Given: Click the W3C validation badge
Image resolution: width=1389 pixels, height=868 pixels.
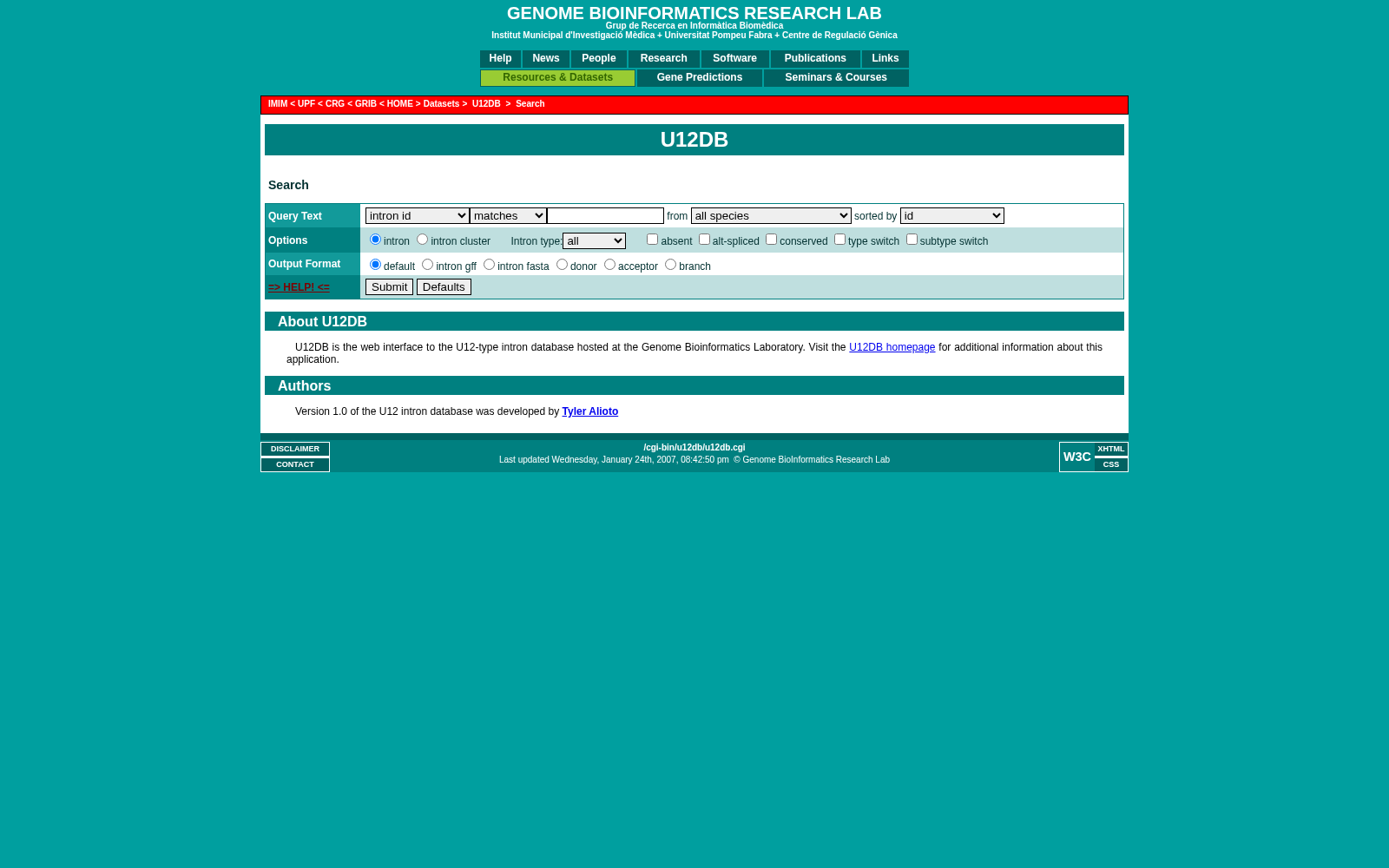Looking at the screenshot, I should point(1077,457).
